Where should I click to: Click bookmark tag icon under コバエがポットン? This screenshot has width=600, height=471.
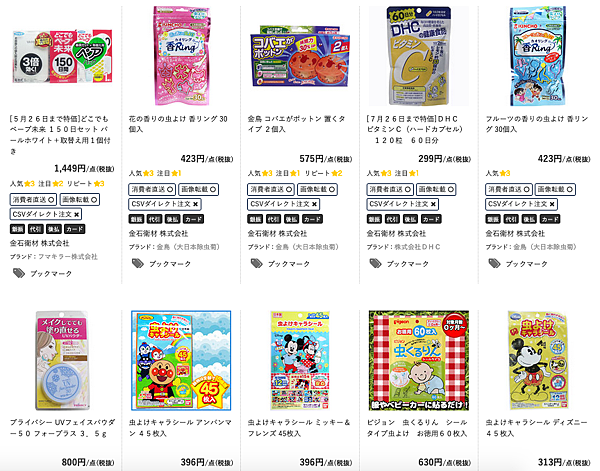tap(256, 263)
